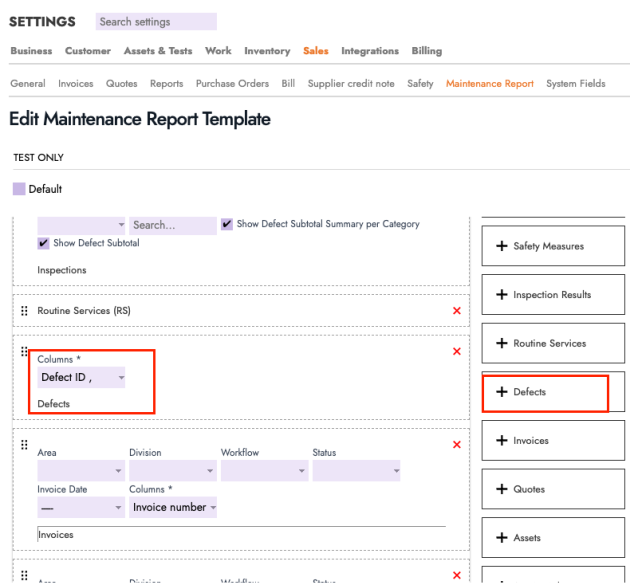Uncheck the Show Defect Subtotal checkbox

[44, 243]
